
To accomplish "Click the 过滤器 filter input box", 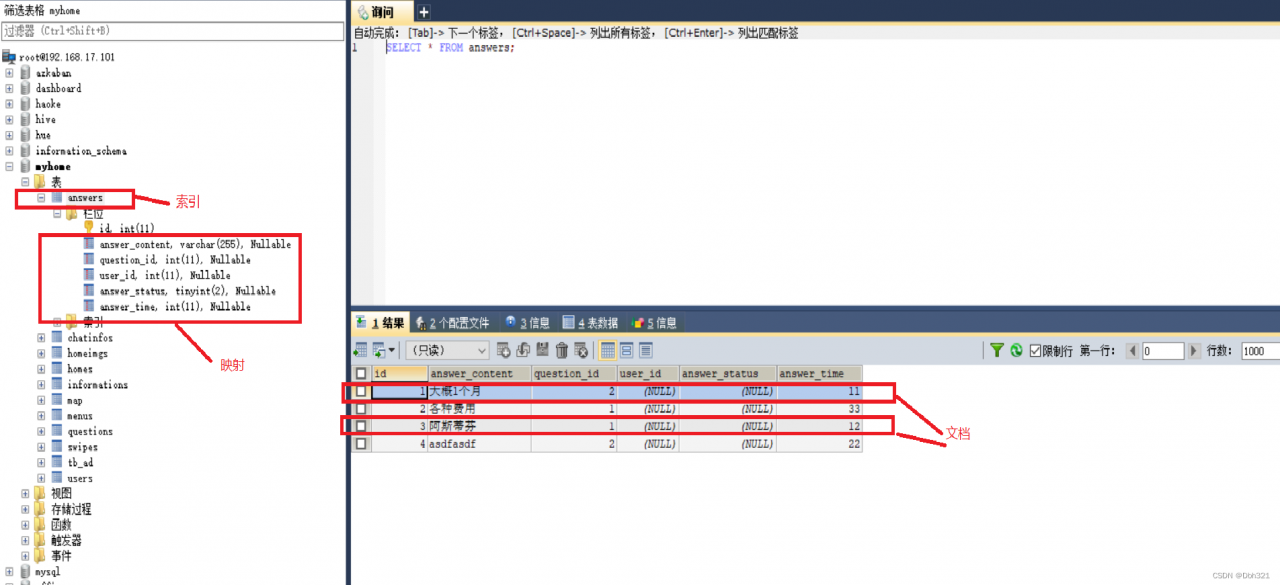I will pyautogui.click(x=172, y=31).
